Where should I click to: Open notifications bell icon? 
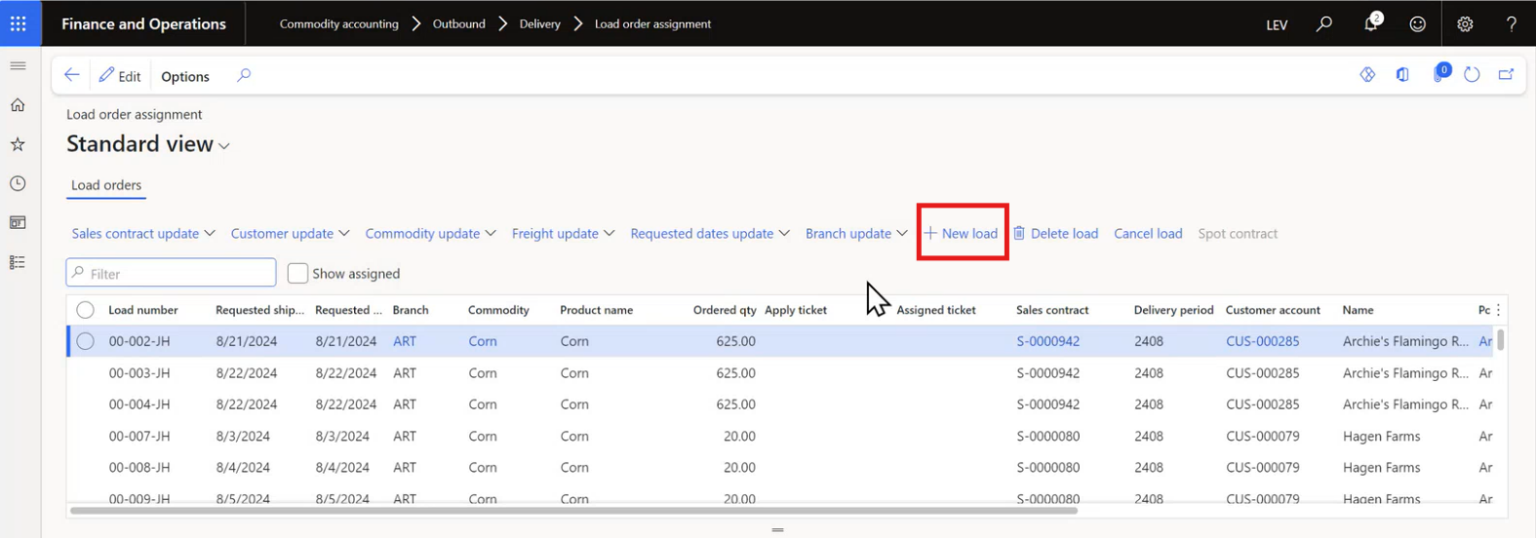(1371, 24)
